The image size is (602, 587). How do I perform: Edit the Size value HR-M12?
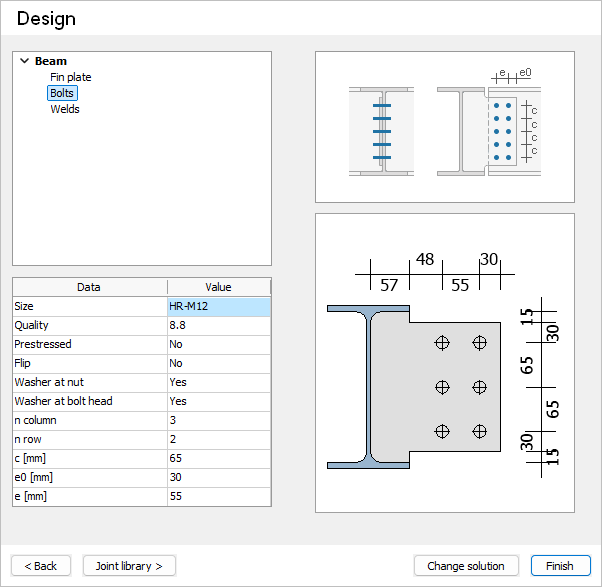pos(219,306)
